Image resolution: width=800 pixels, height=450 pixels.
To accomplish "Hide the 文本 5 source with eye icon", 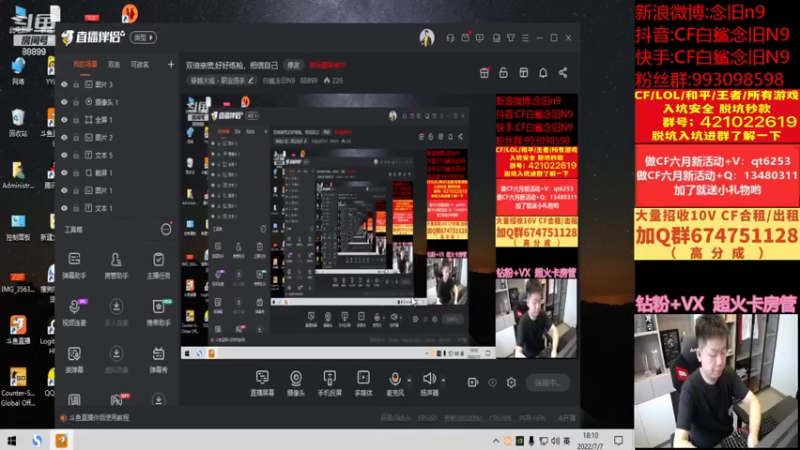I will click(64, 155).
